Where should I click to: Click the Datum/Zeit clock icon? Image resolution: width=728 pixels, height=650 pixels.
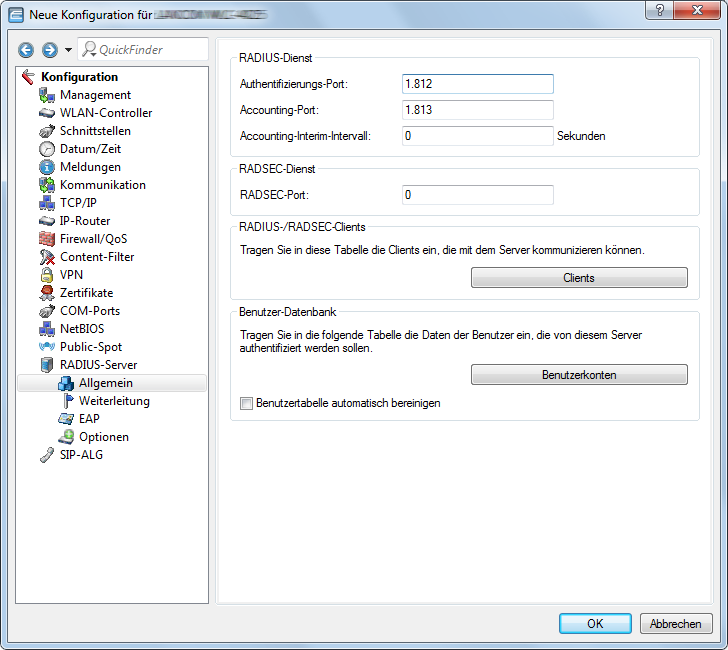(46, 149)
